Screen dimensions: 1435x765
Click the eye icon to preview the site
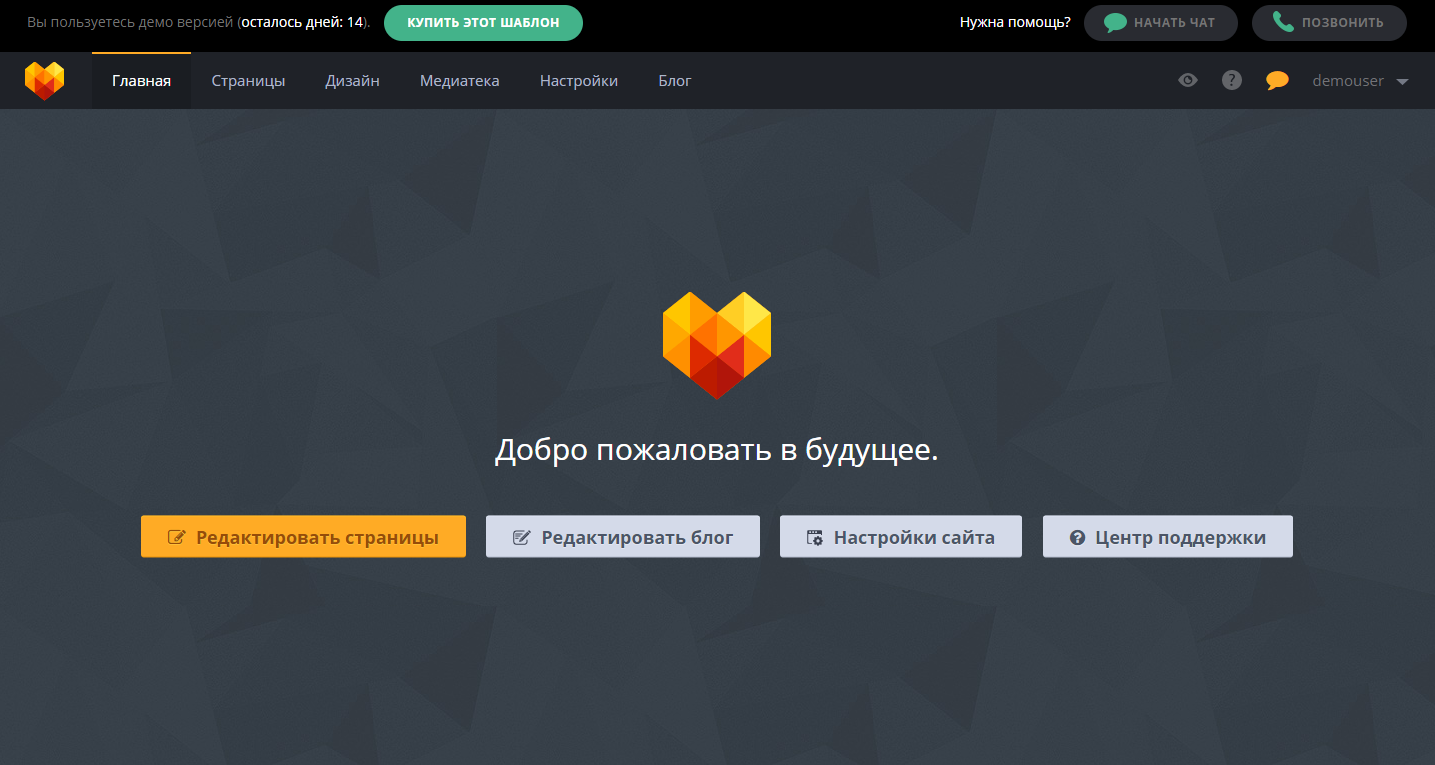1187,80
